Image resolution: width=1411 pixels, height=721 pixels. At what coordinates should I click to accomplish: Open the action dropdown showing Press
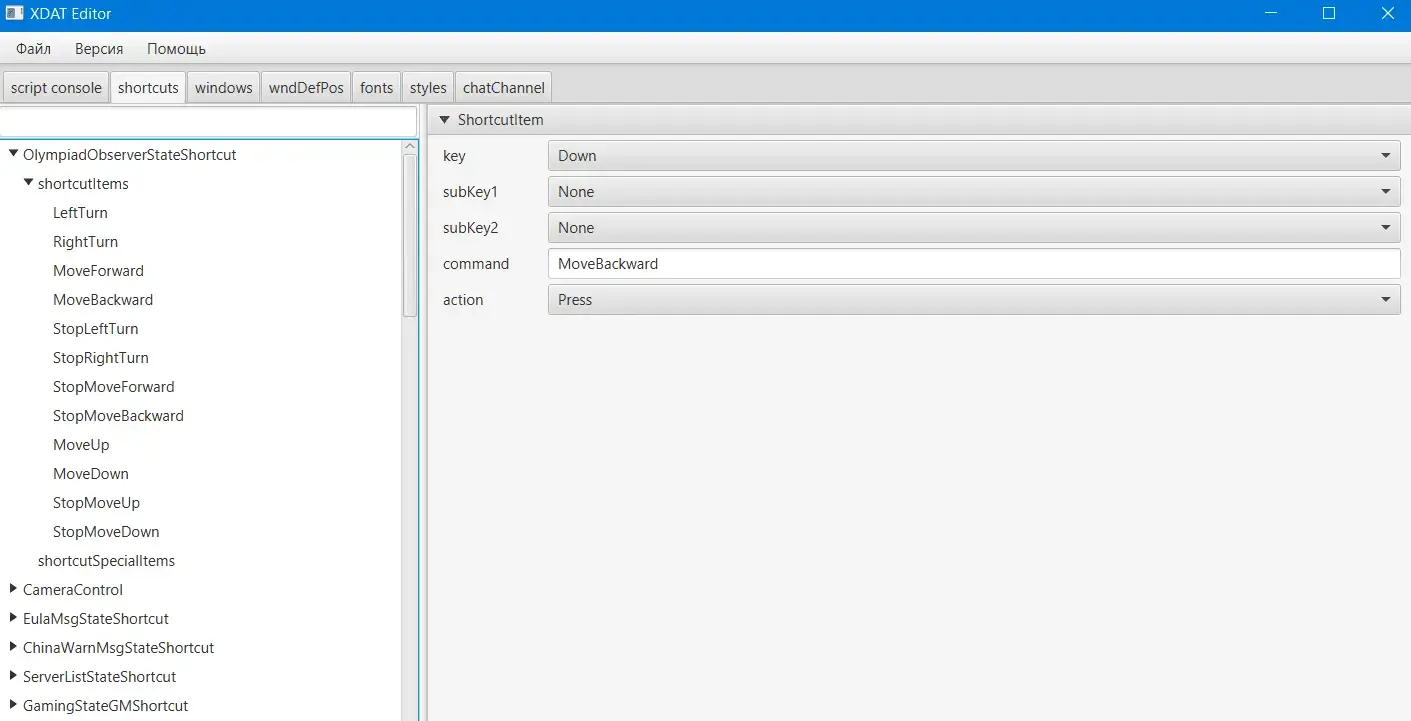[x=974, y=299]
